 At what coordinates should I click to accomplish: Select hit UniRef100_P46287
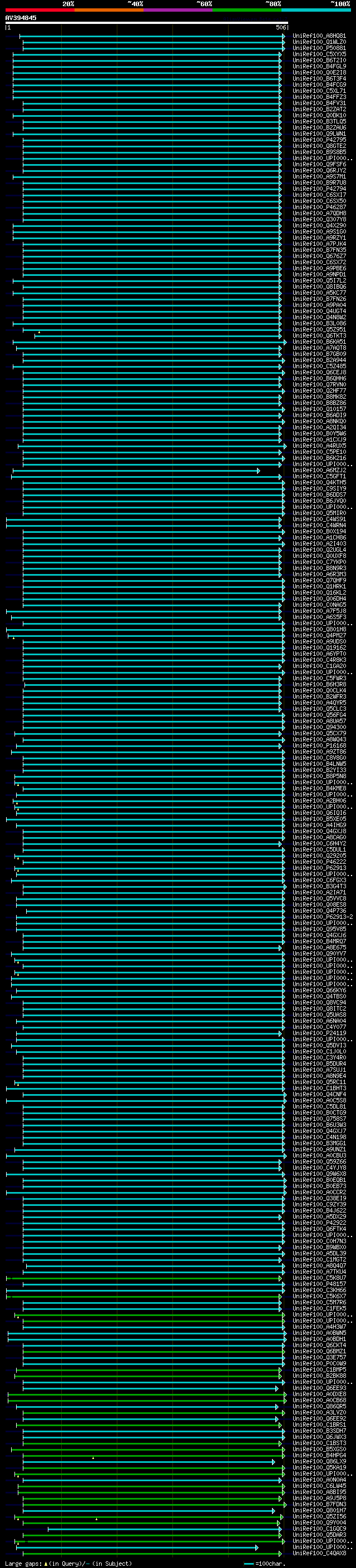click(x=319, y=207)
